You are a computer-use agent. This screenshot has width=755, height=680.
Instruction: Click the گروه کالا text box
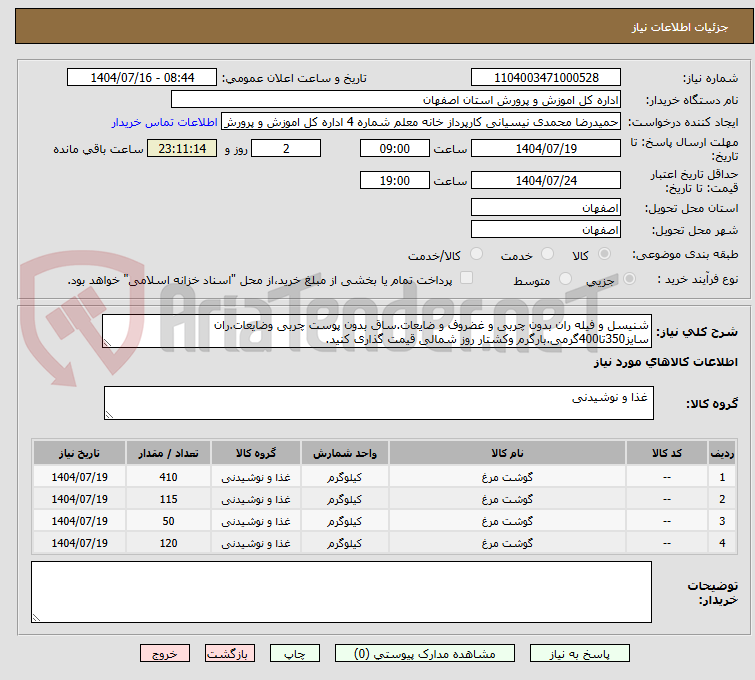point(378,403)
